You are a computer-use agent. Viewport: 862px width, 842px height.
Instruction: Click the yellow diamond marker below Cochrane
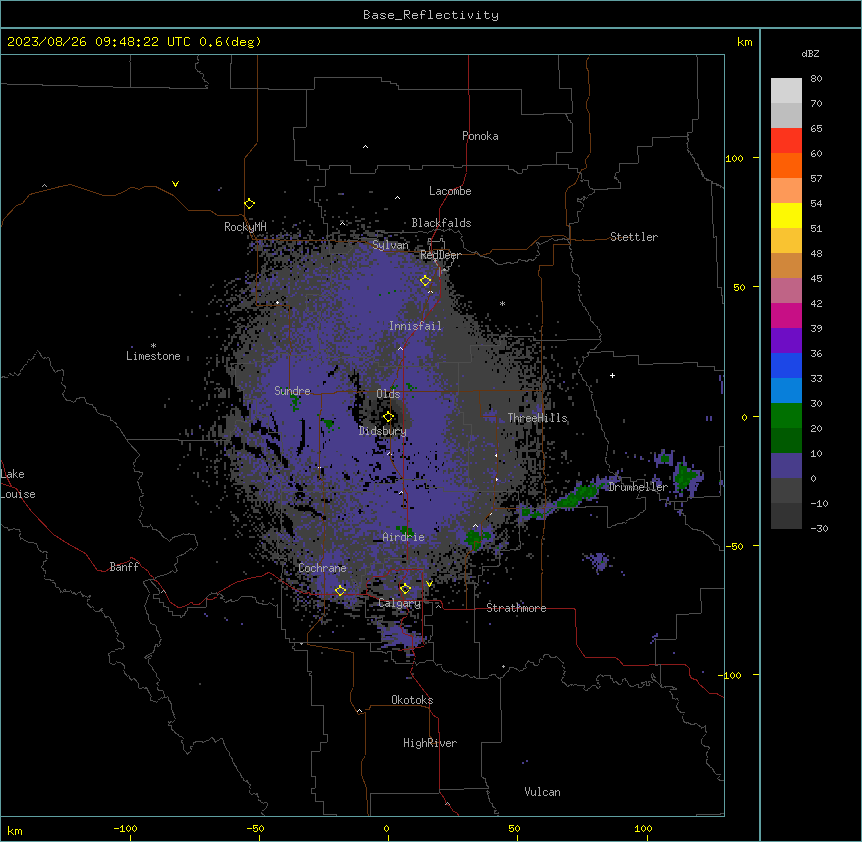340,590
